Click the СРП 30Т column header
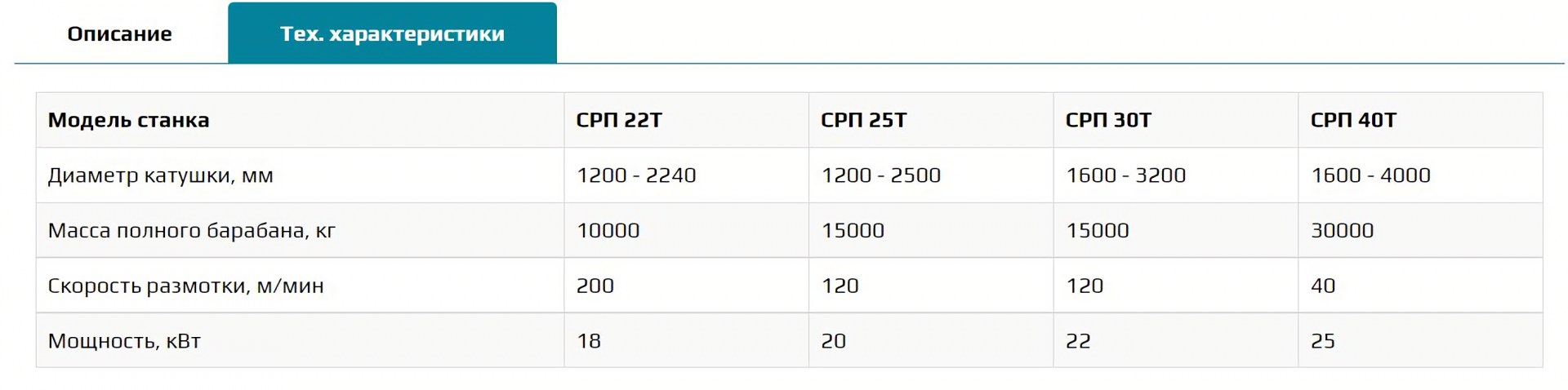Image resolution: width=1568 pixels, height=390 pixels. tap(1108, 120)
